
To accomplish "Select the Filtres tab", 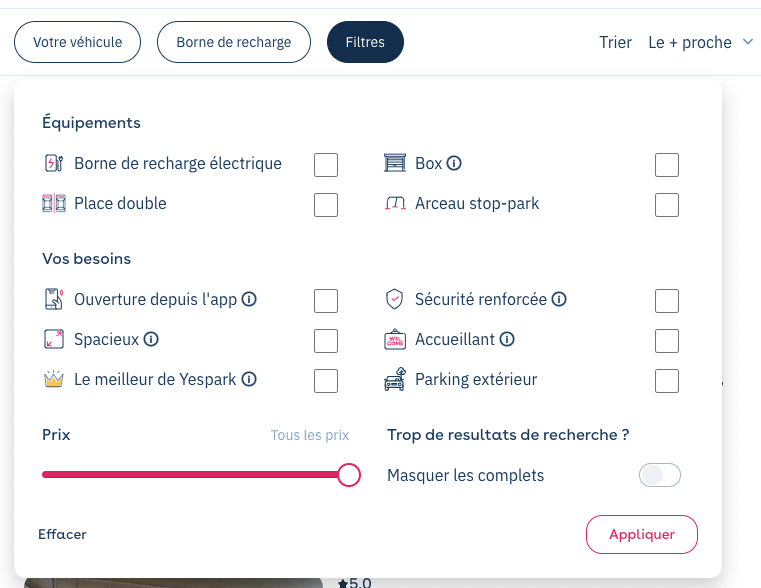I will point(365,42).
